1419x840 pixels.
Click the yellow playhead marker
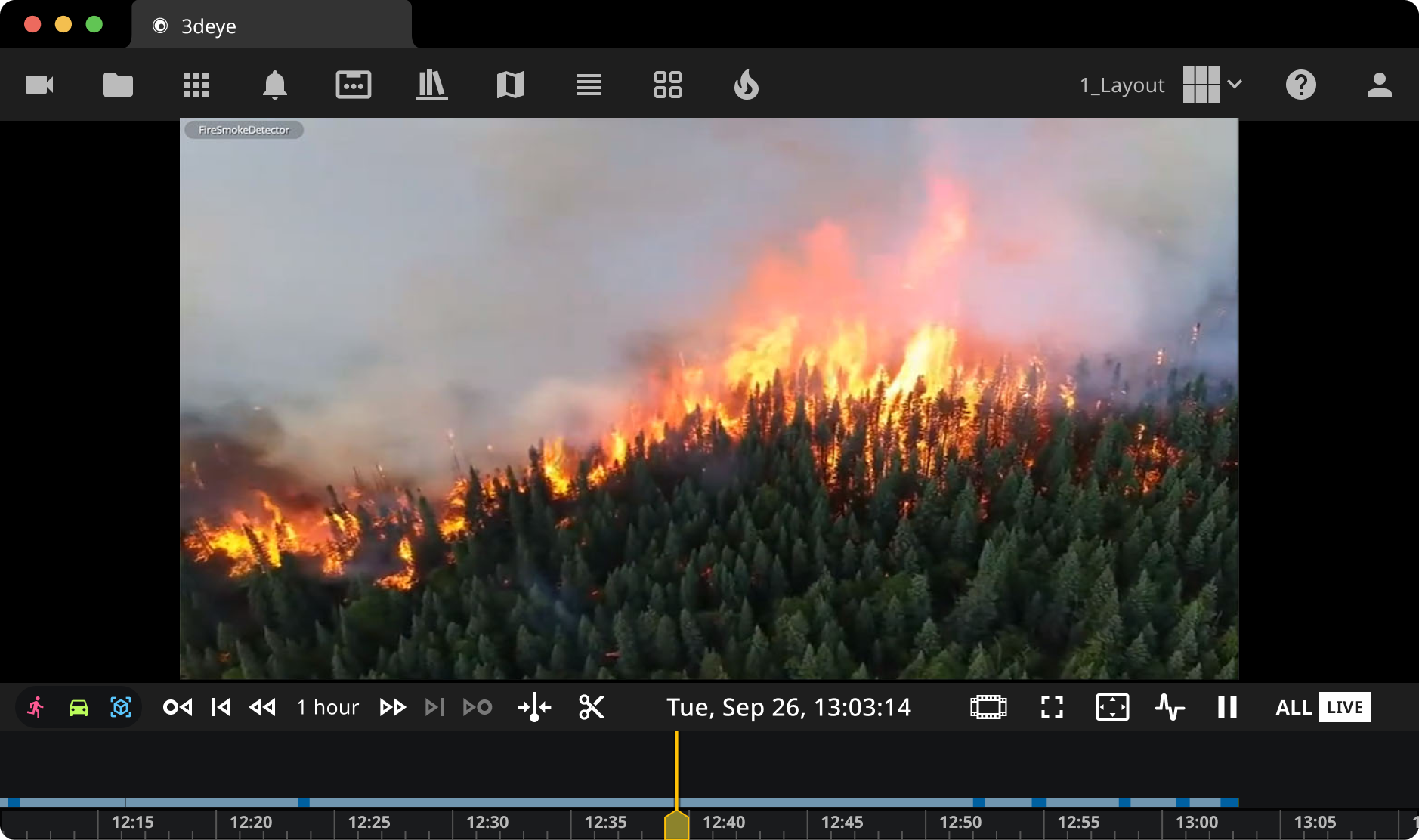[676, 824]
